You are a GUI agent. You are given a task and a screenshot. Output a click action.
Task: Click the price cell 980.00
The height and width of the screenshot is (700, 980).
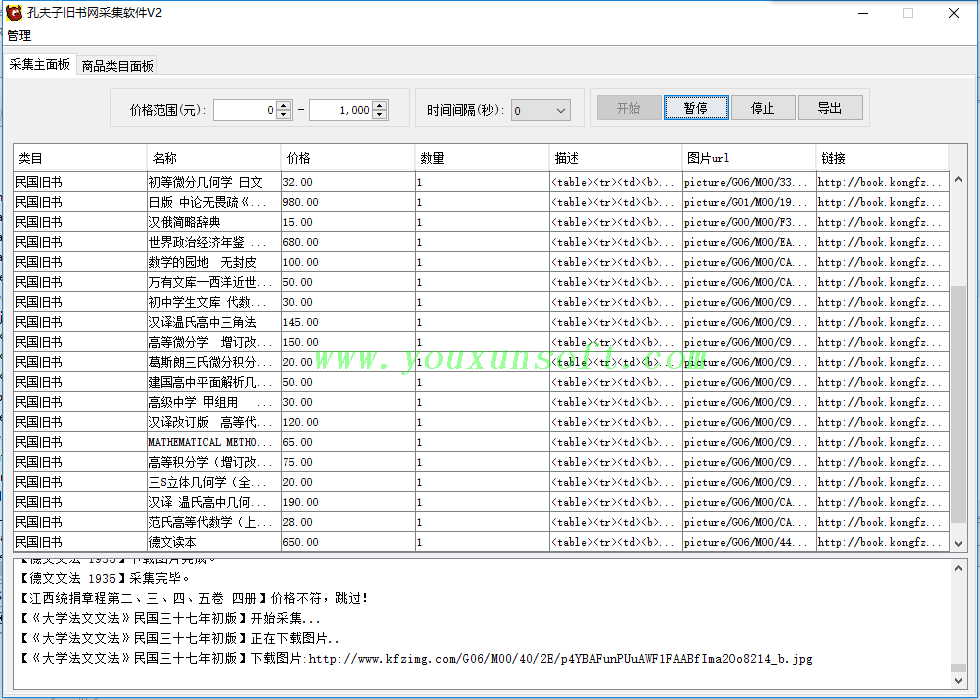pyautogui.click(x=348, y=202)
